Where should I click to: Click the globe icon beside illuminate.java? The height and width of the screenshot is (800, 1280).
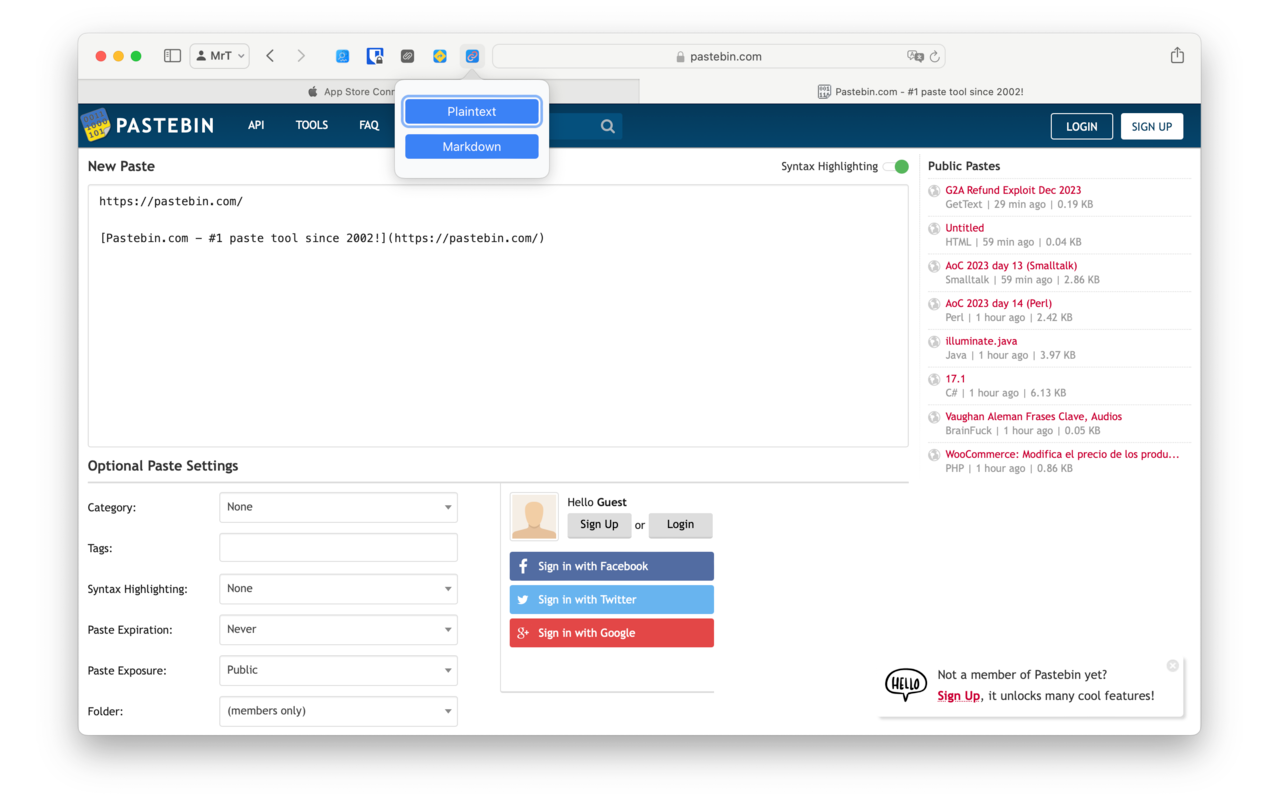click(x=934, y=342)
